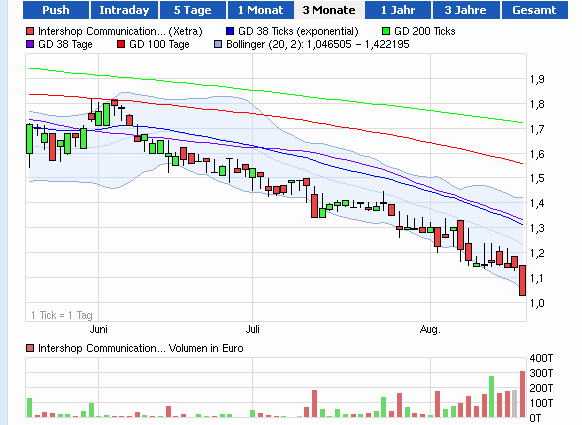Click the Intershop Communication Xetra red legend swatch
The height and width of the screenshot is (425, 582).
tap(30, 31)
